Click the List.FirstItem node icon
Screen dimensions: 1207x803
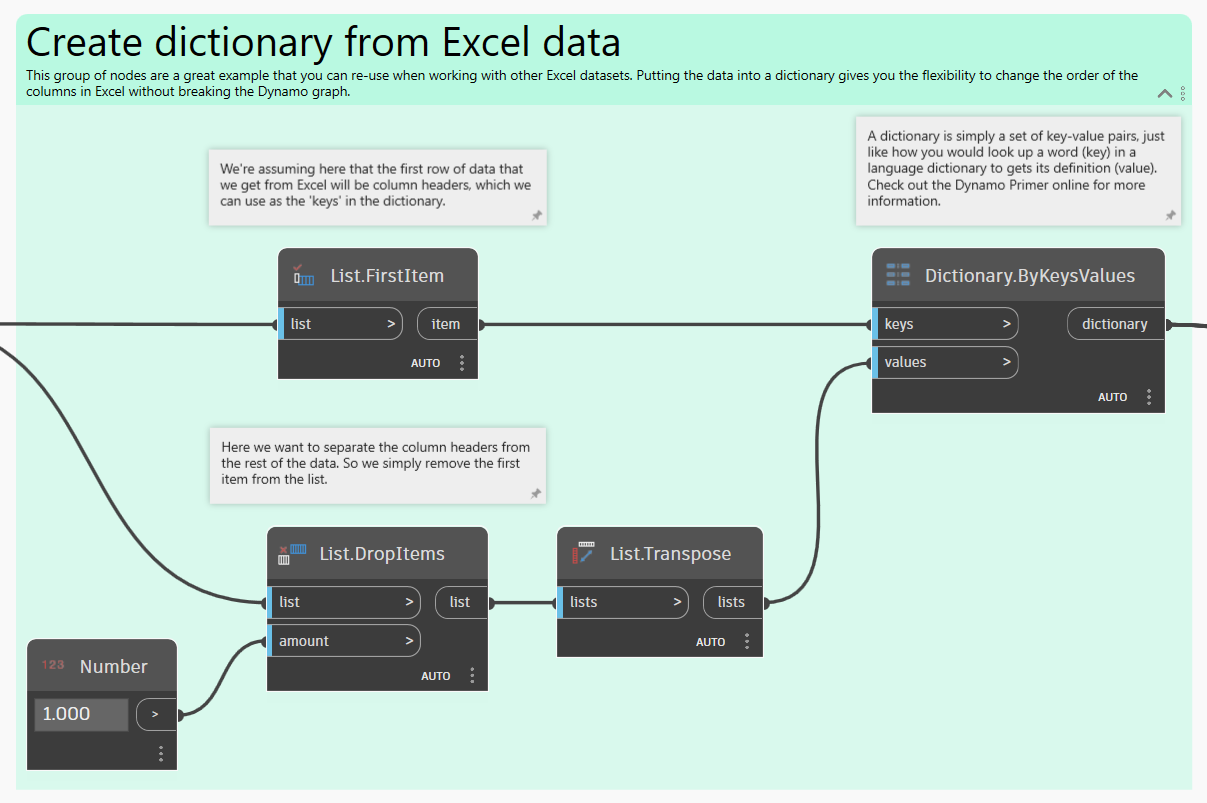303,275
